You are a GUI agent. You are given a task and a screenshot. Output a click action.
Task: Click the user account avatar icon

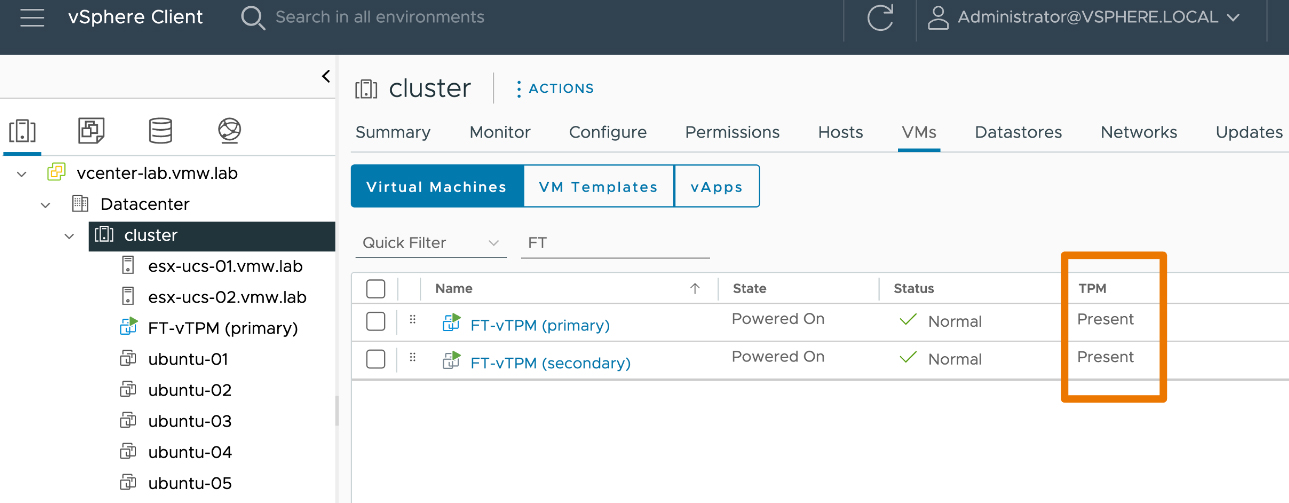(938, 17)
